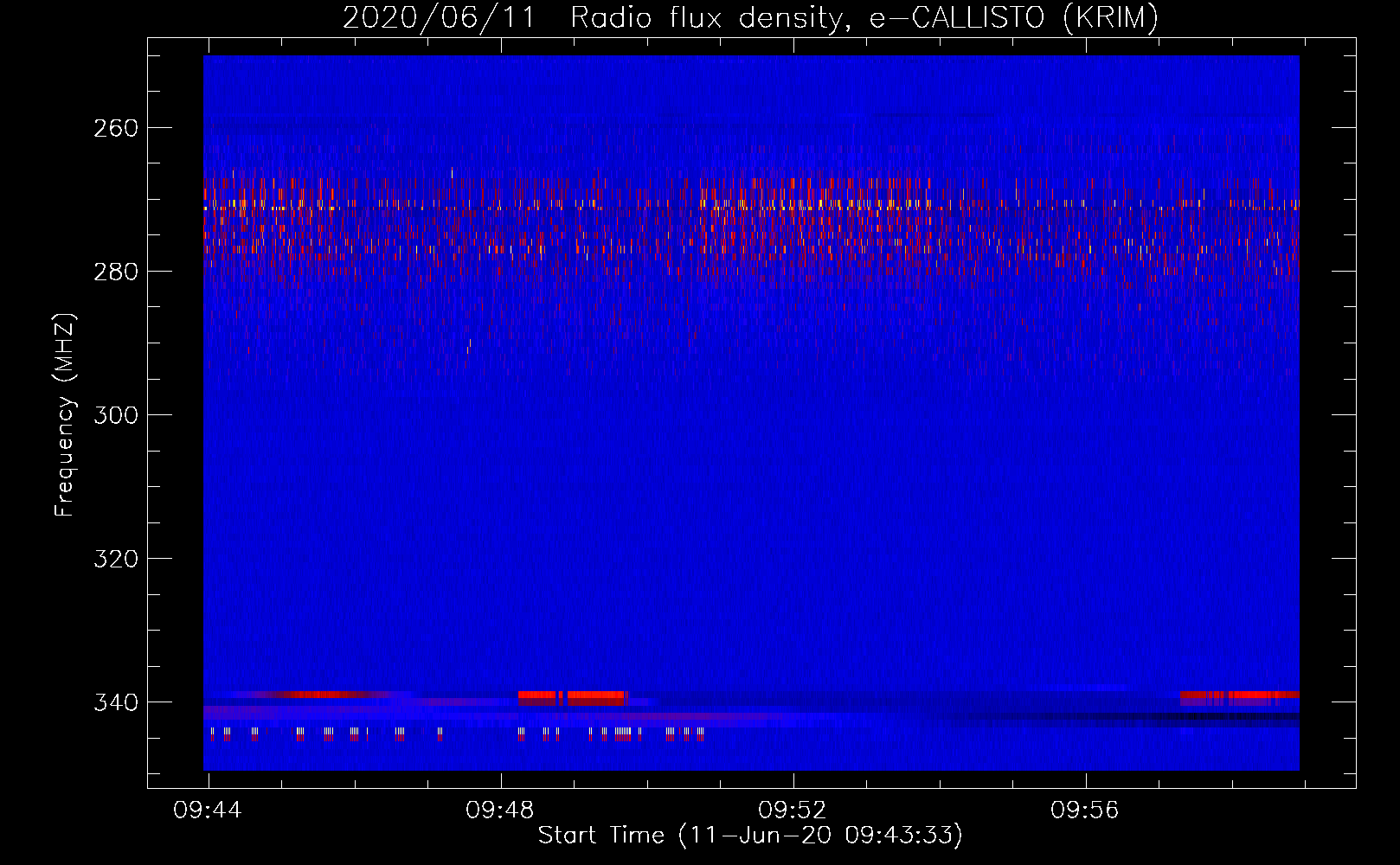Click the 260 frequency tick label
The height and width of the screenshot is (865, 1400).
click(x=116, y=128)
